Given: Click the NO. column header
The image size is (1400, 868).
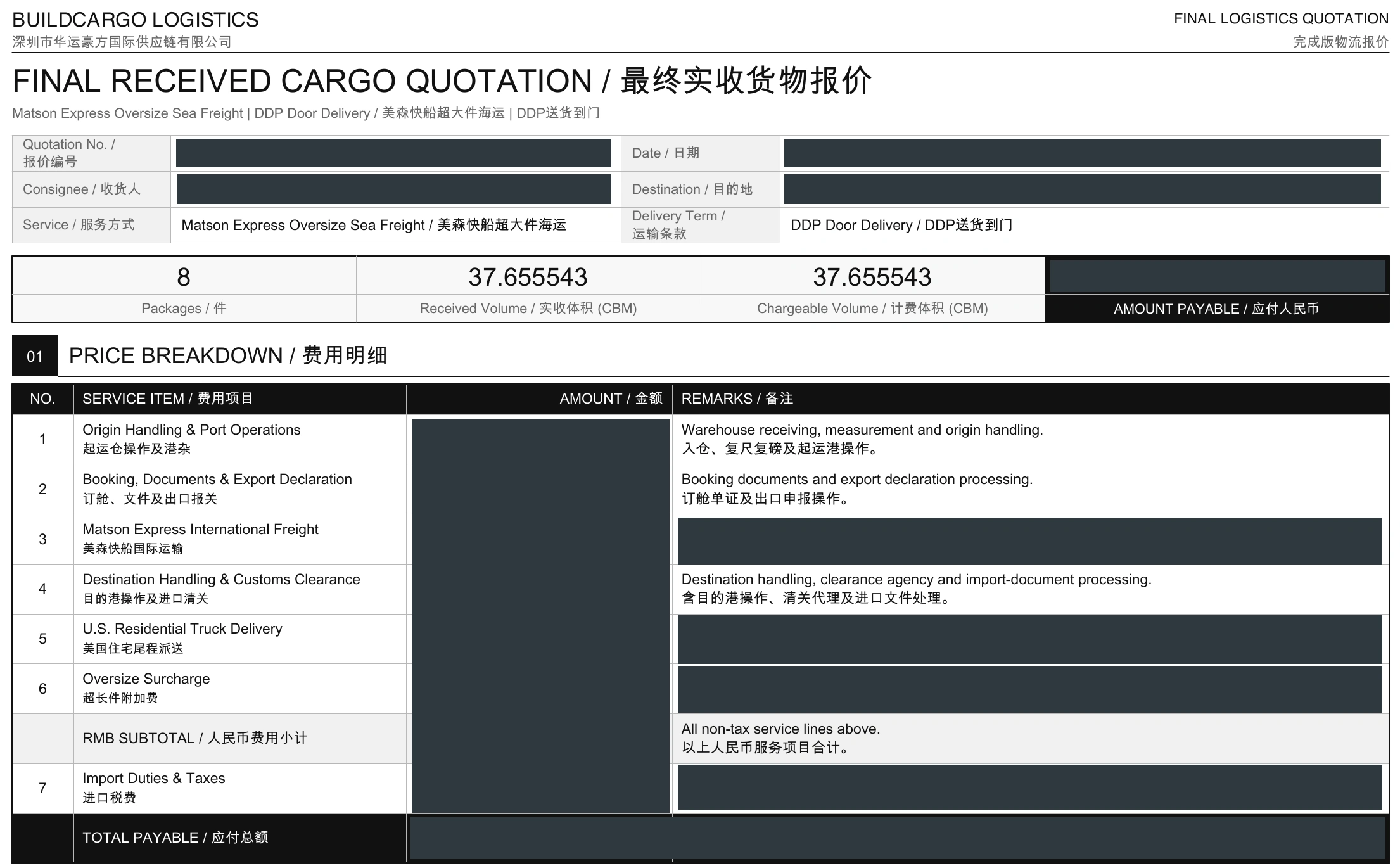Looking at the screenshot, I should (42, 399).
